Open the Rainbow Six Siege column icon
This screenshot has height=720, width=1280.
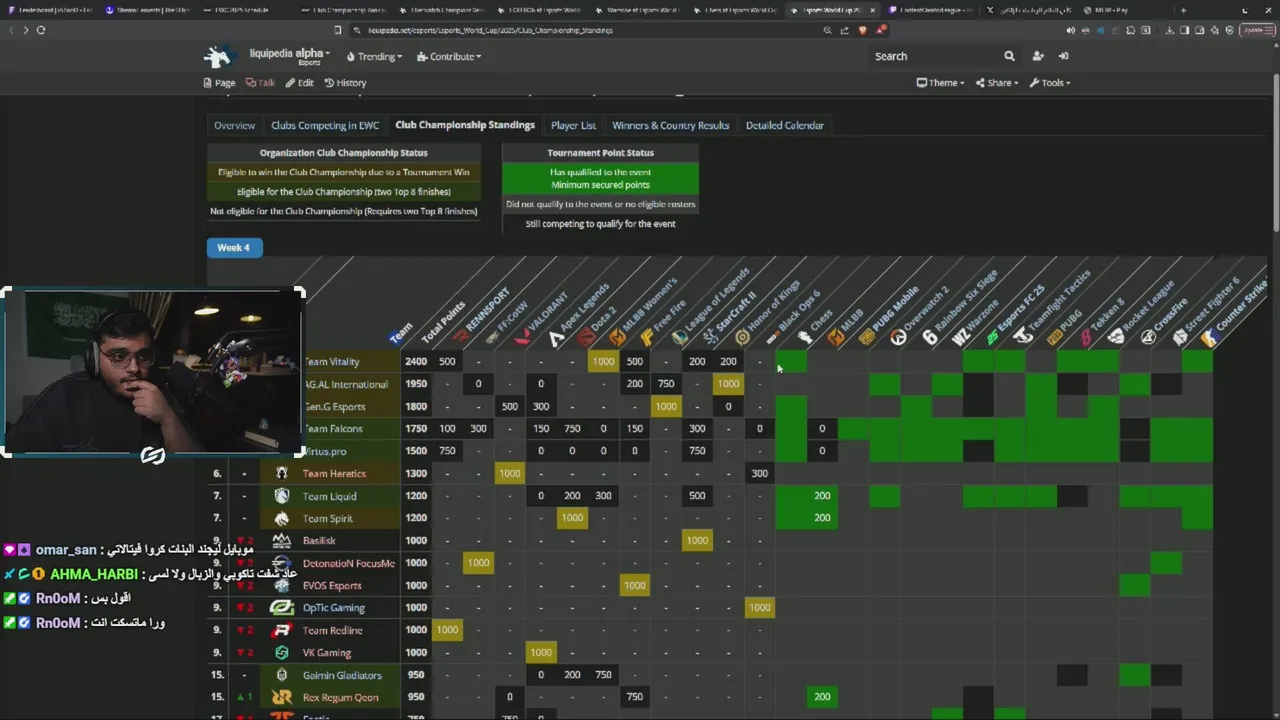pyautogui.click(x=930, y=337)
